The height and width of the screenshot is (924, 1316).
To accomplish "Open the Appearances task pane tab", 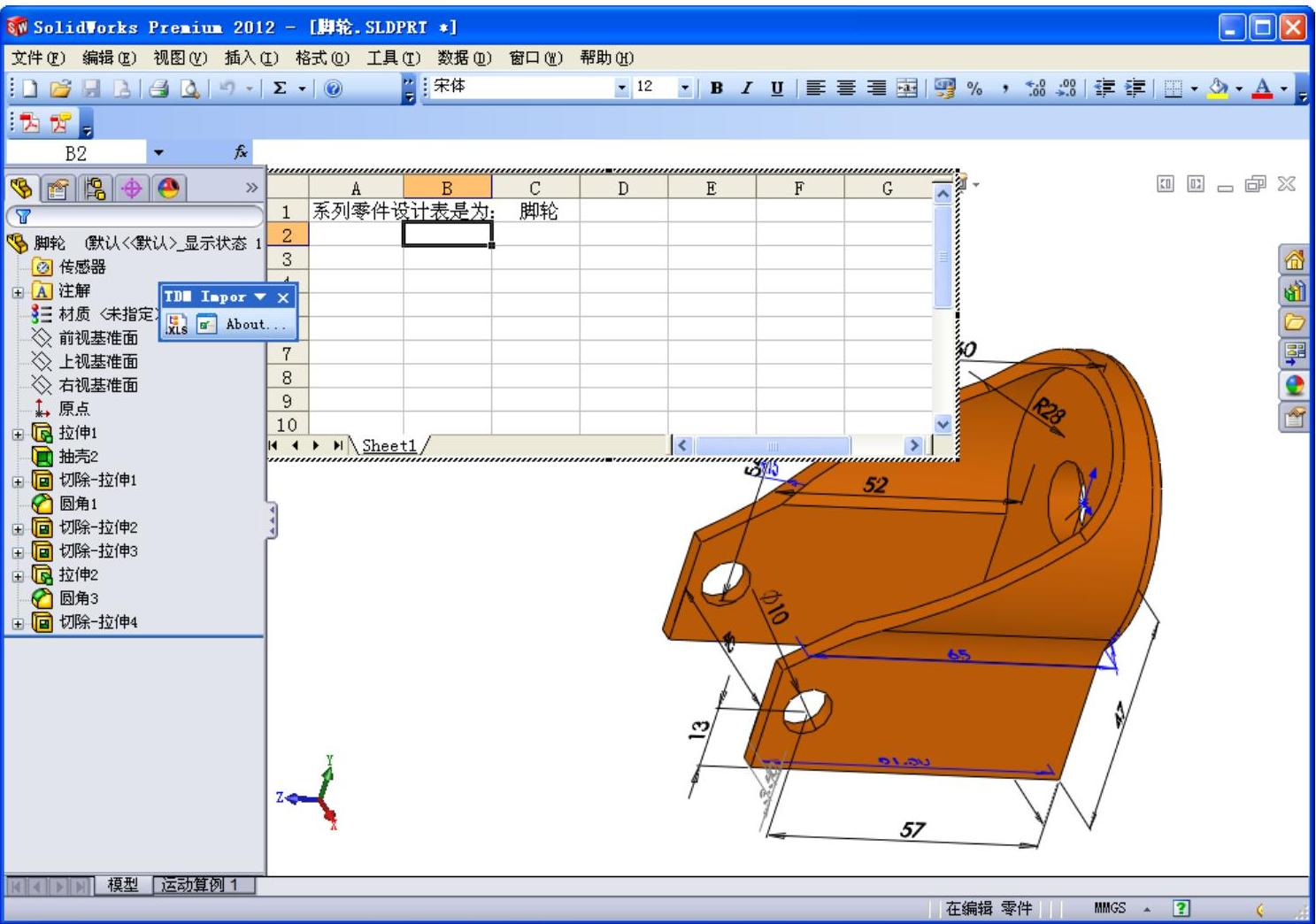I will click(1294, 385).
